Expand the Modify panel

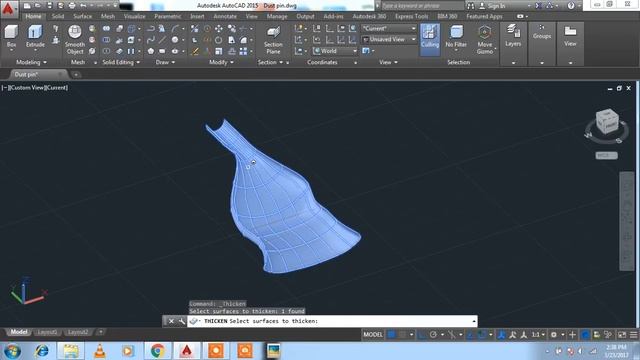point(221,62)
